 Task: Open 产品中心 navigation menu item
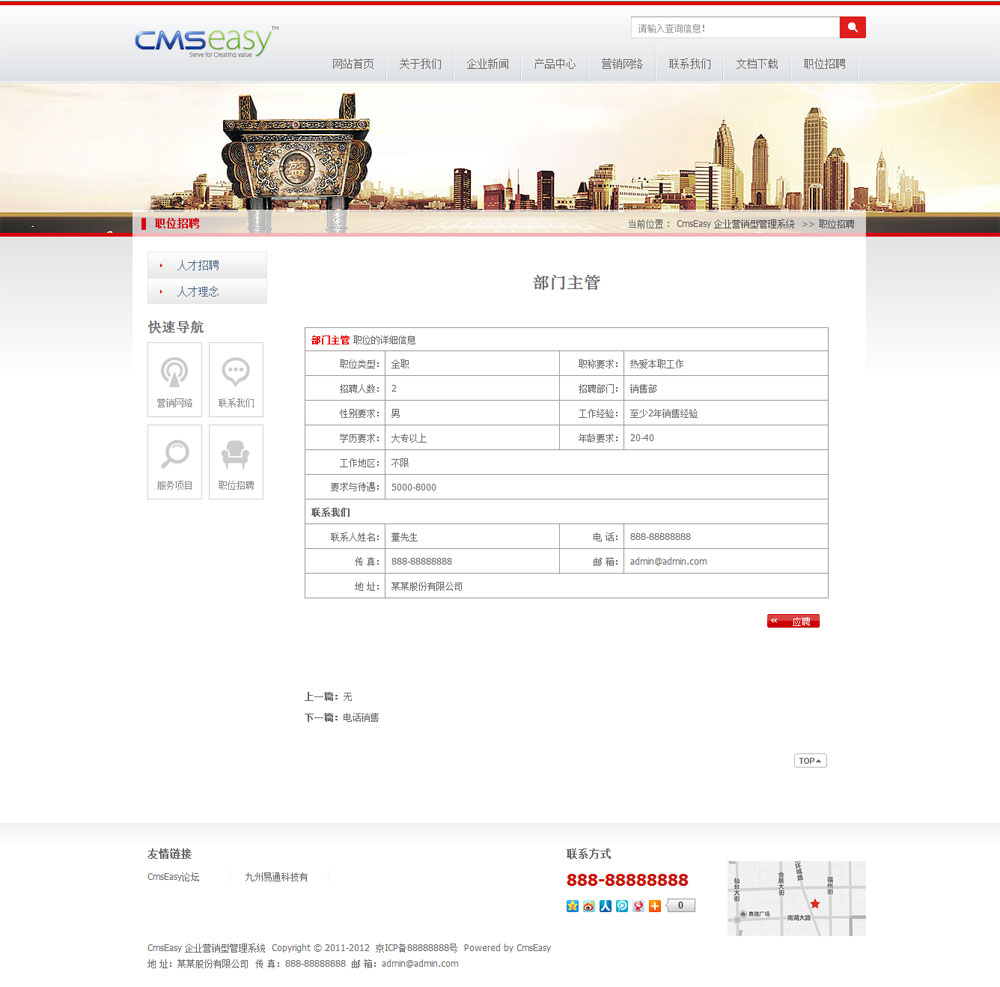(555, 64)
